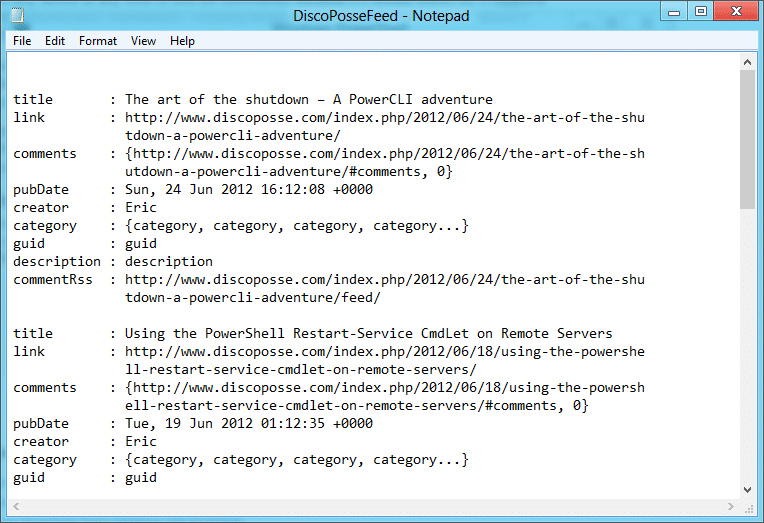Open the Format menu
Image resolution: width=764 pixels, height=523 pixels.
98,41
